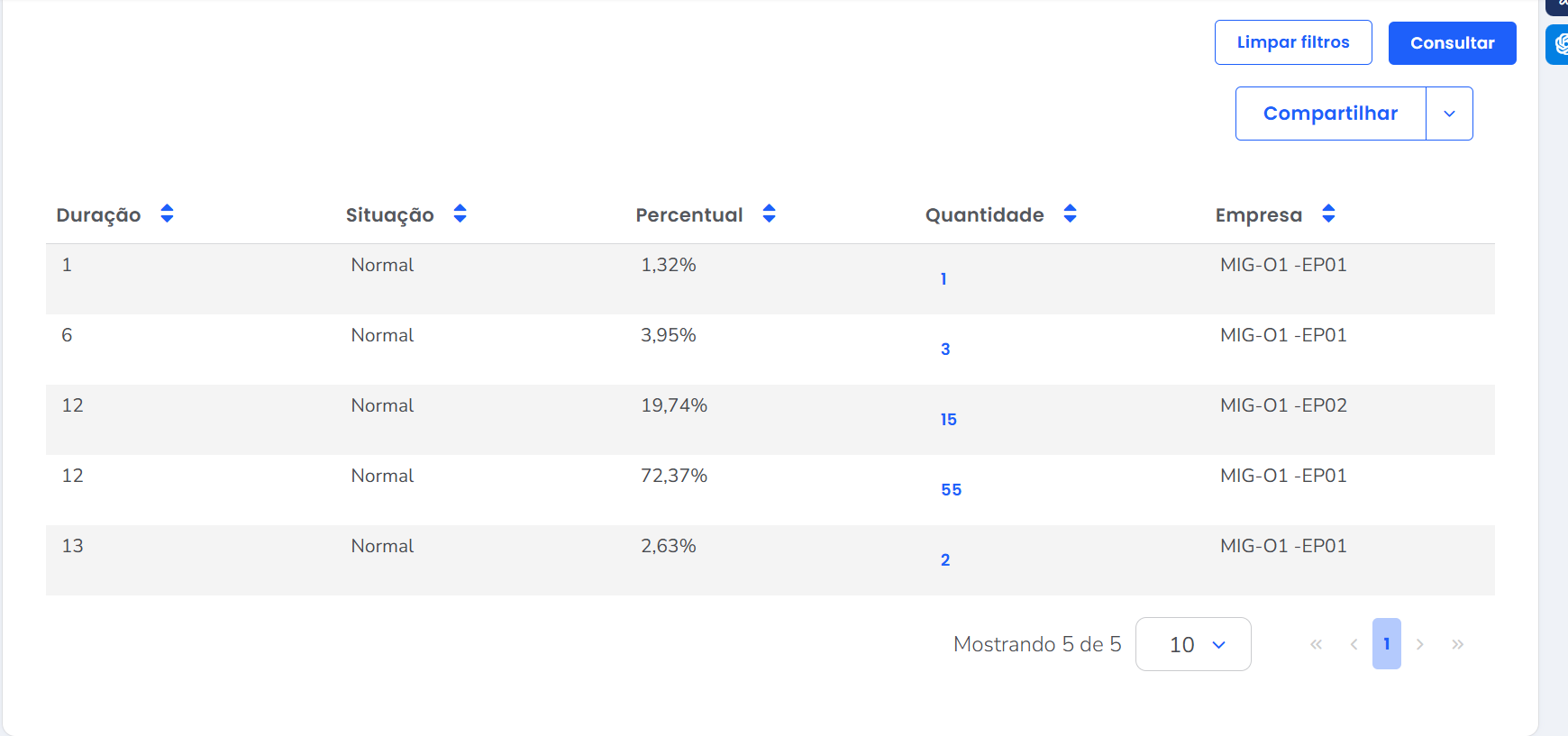Image resolution: width=1568 pixels, height=736 pixels.
Task: Click the Limpar filtros button
Action: tap(1293, 42)
